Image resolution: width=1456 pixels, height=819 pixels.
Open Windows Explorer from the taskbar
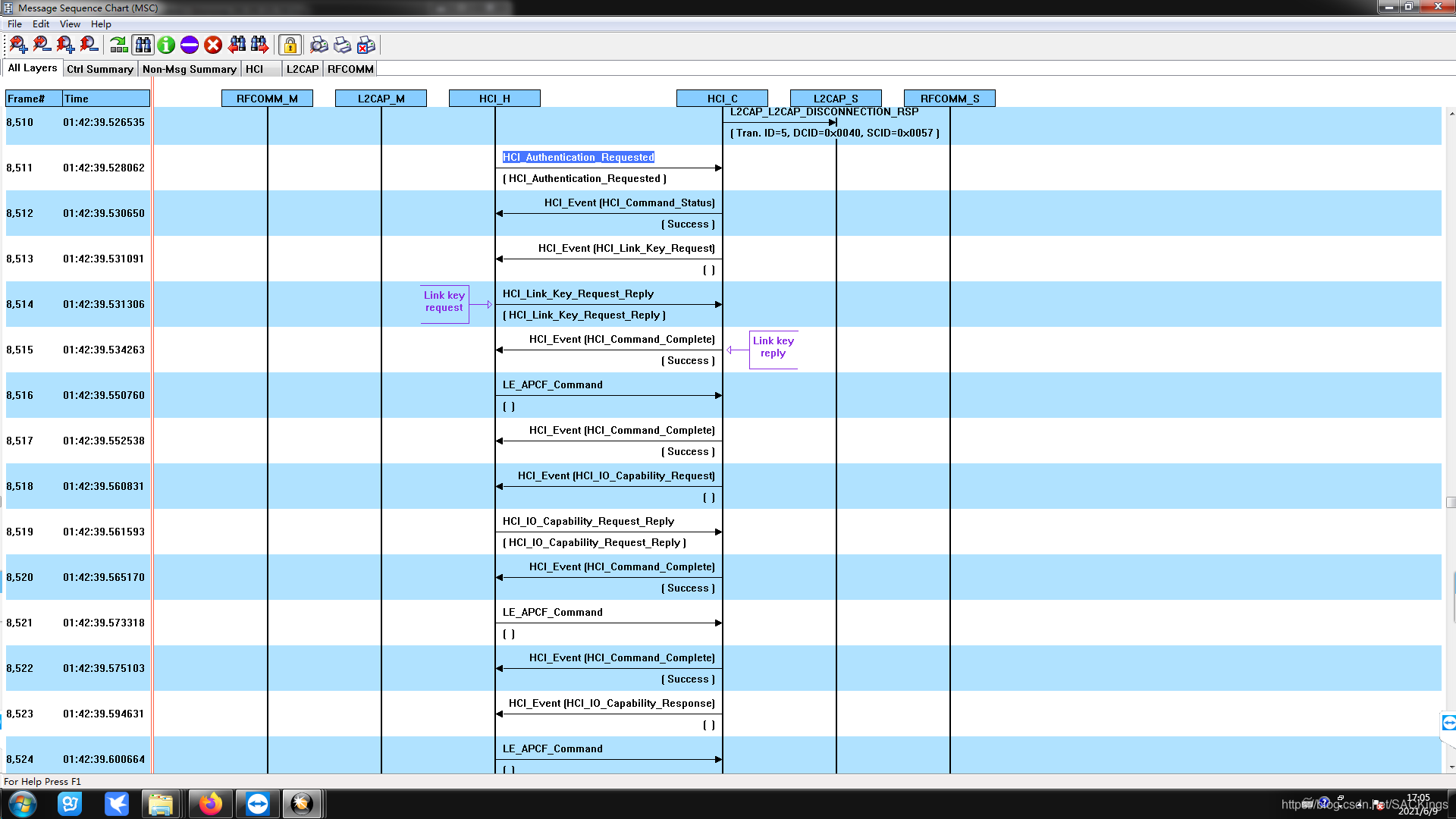160,804
